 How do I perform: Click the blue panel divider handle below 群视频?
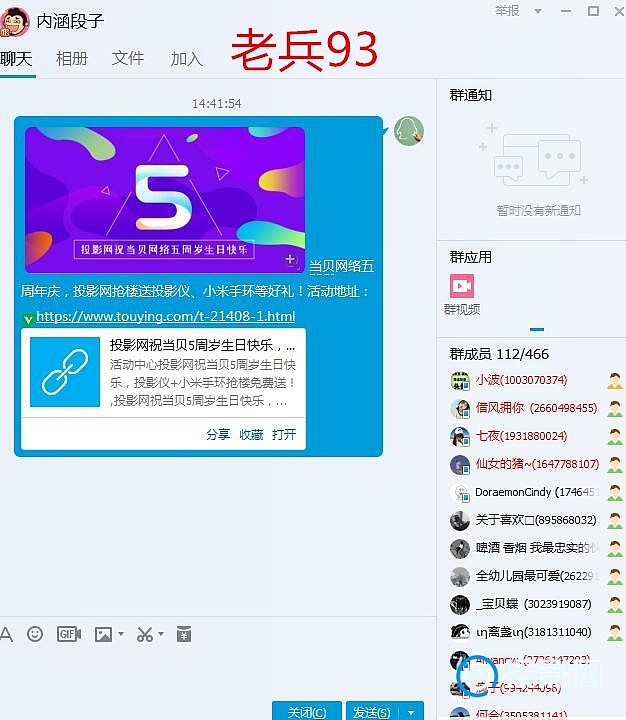tap(536, 329)
